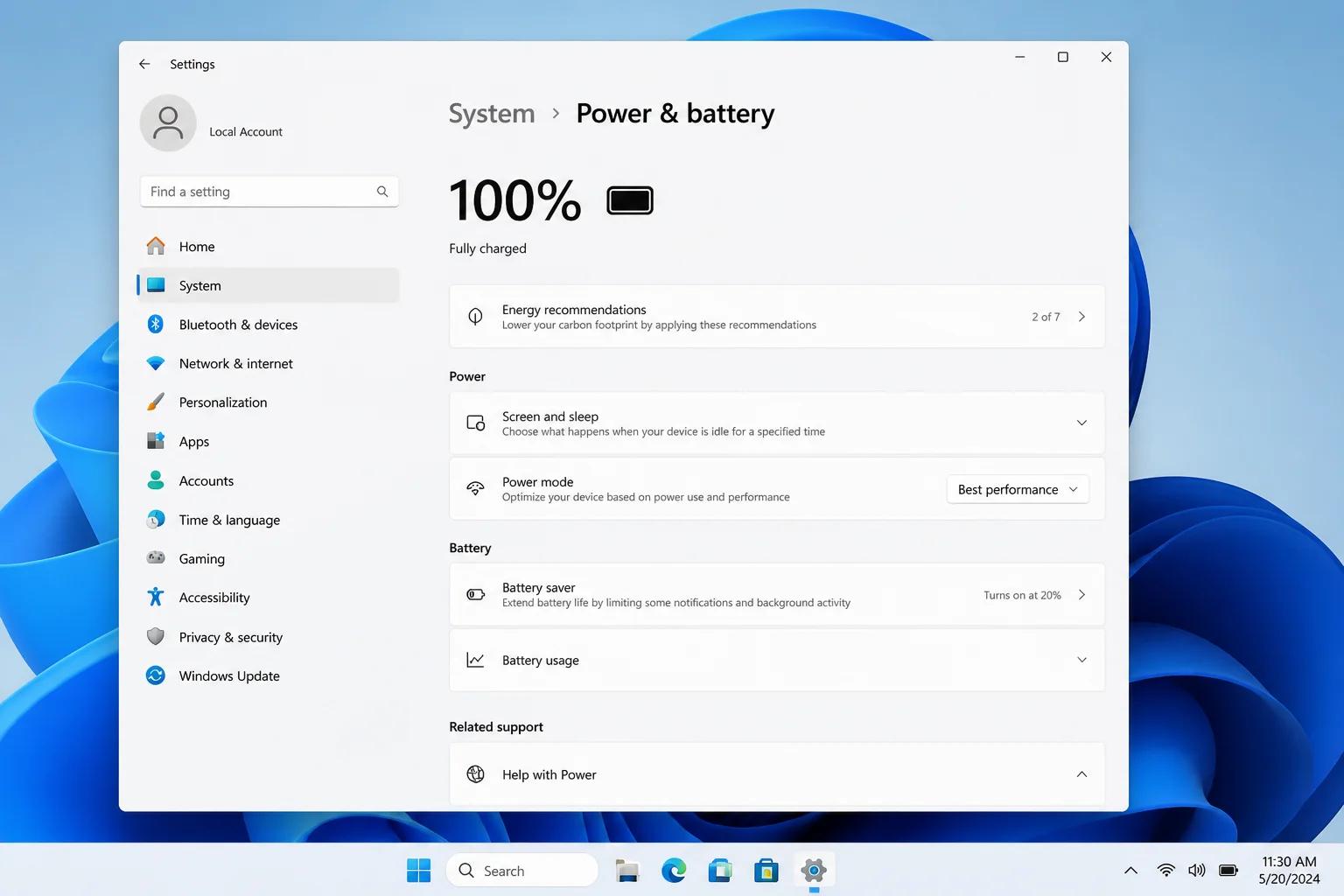Click the "2 of 7" recommendations count
This screenshot has height=896, width=1344.
pos(1046,317)
